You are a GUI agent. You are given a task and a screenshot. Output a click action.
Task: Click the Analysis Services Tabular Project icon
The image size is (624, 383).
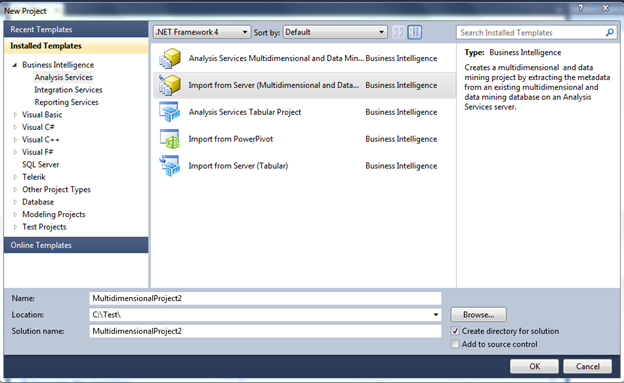coord(170,112)
